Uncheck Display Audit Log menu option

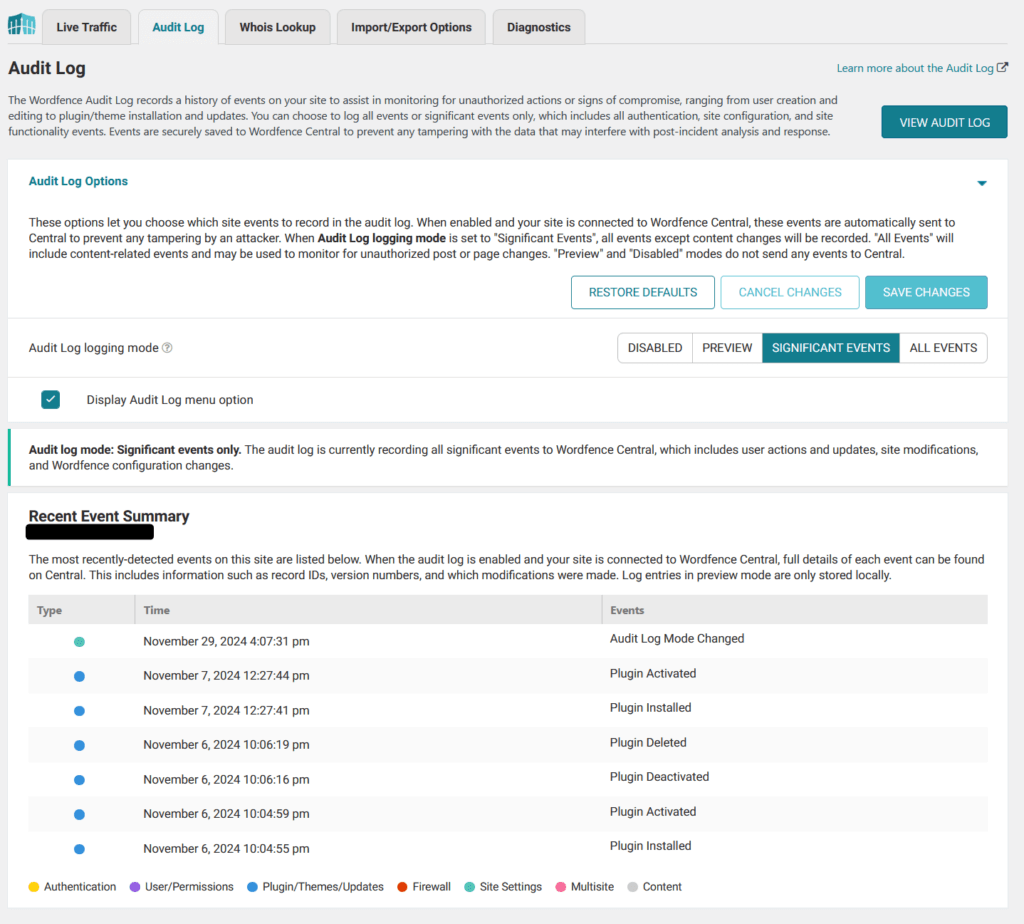pos(50,399)
